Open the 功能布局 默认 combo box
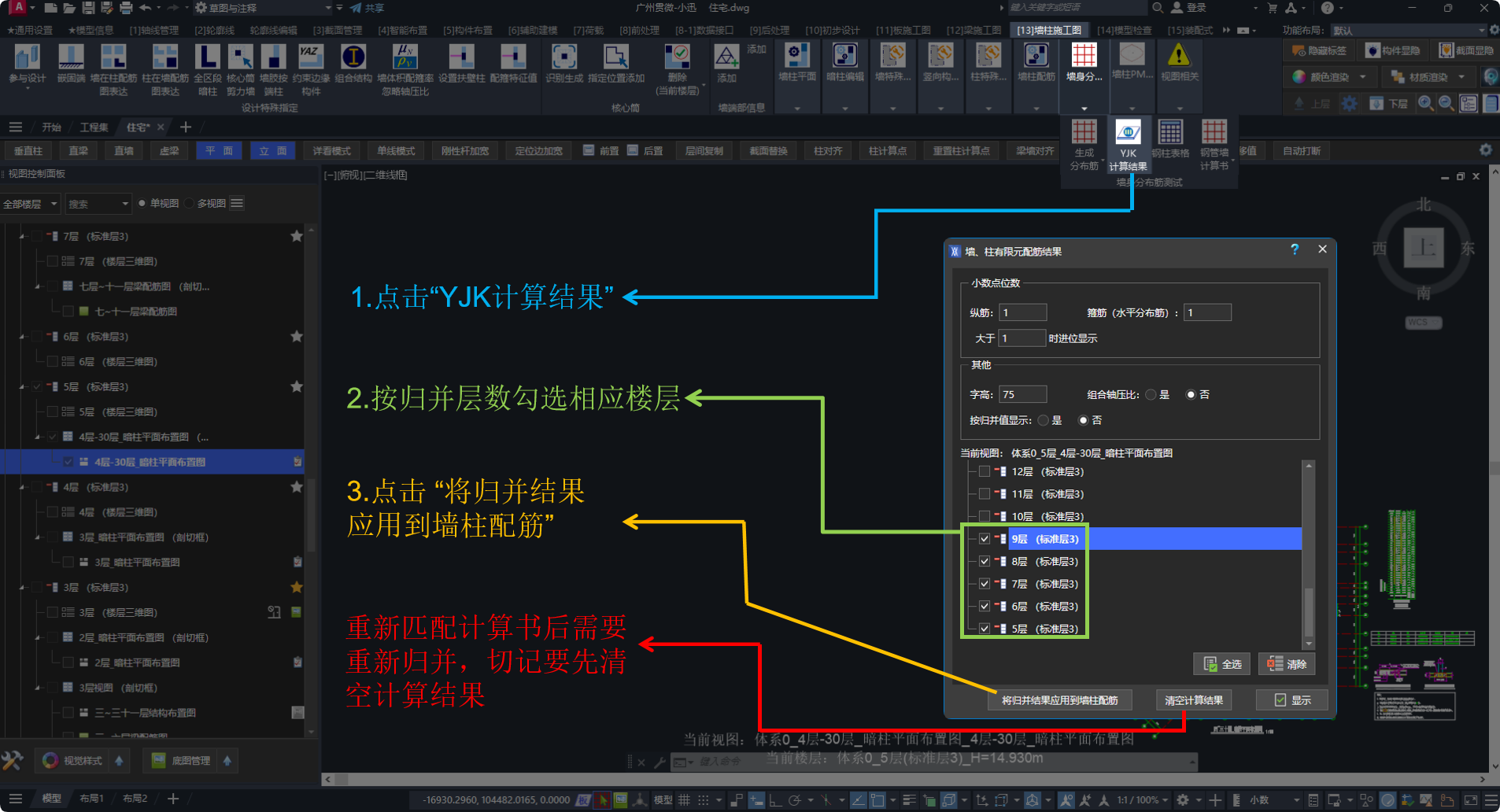Viewport: 1500px width, 812px height. pos(1408,31)
